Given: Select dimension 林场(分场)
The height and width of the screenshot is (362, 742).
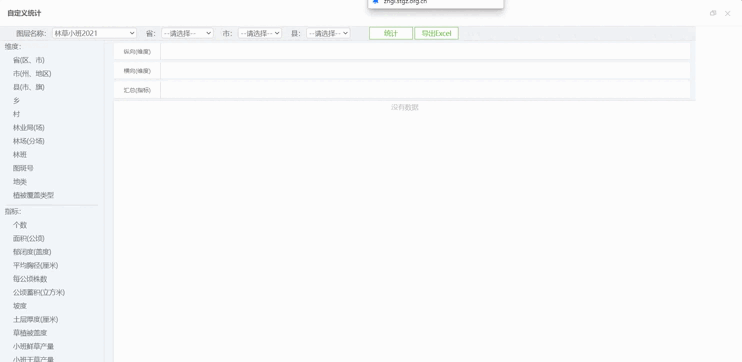Looking at the screenshot, I should [29, 141].
